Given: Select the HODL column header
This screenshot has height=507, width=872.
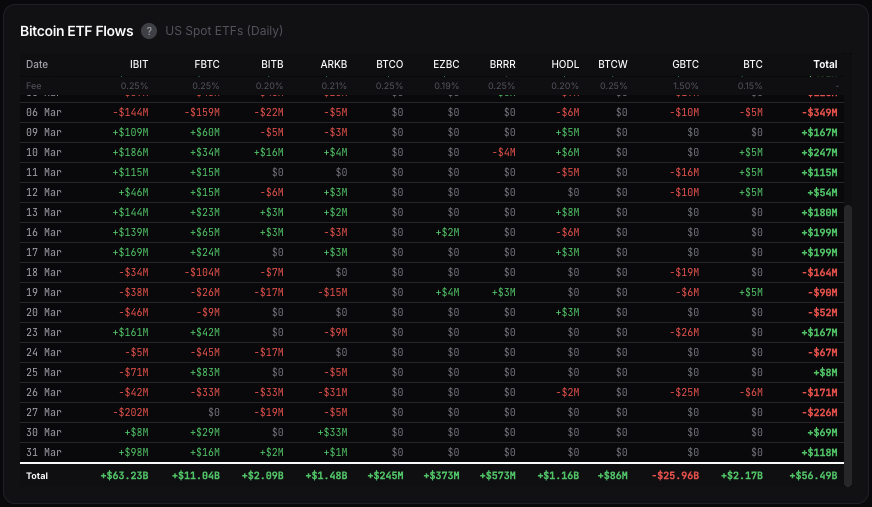Looking at the screenshot, I should [565, 64].
